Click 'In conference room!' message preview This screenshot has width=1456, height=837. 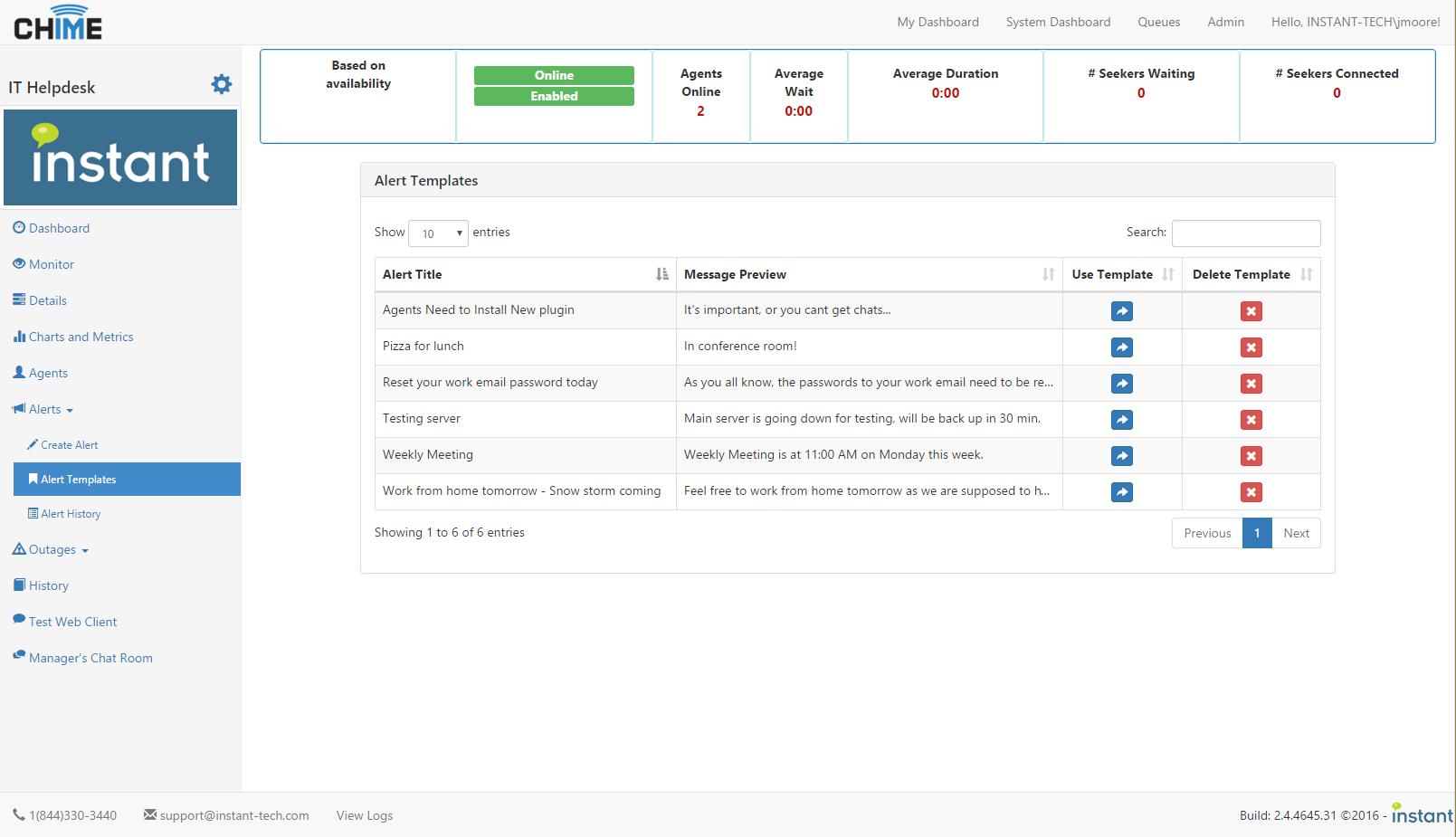pos(740,346)
